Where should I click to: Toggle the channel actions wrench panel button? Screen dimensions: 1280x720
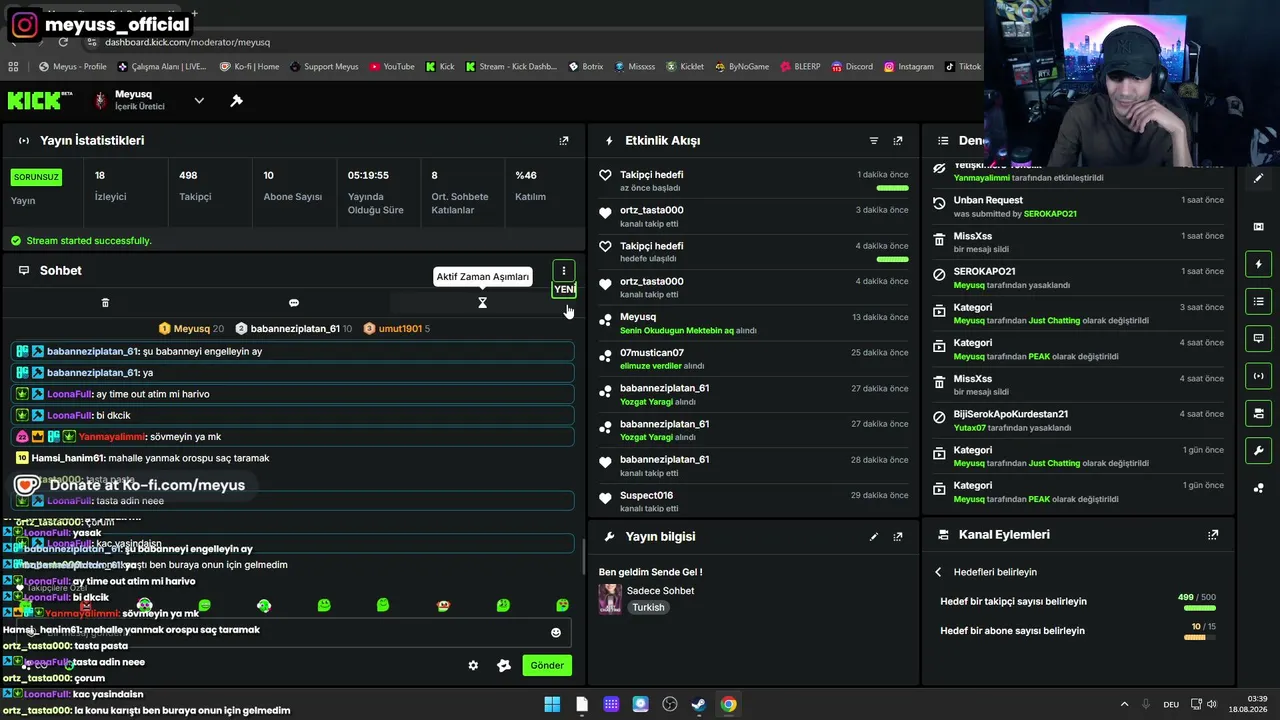click(x=1258, y=450)
